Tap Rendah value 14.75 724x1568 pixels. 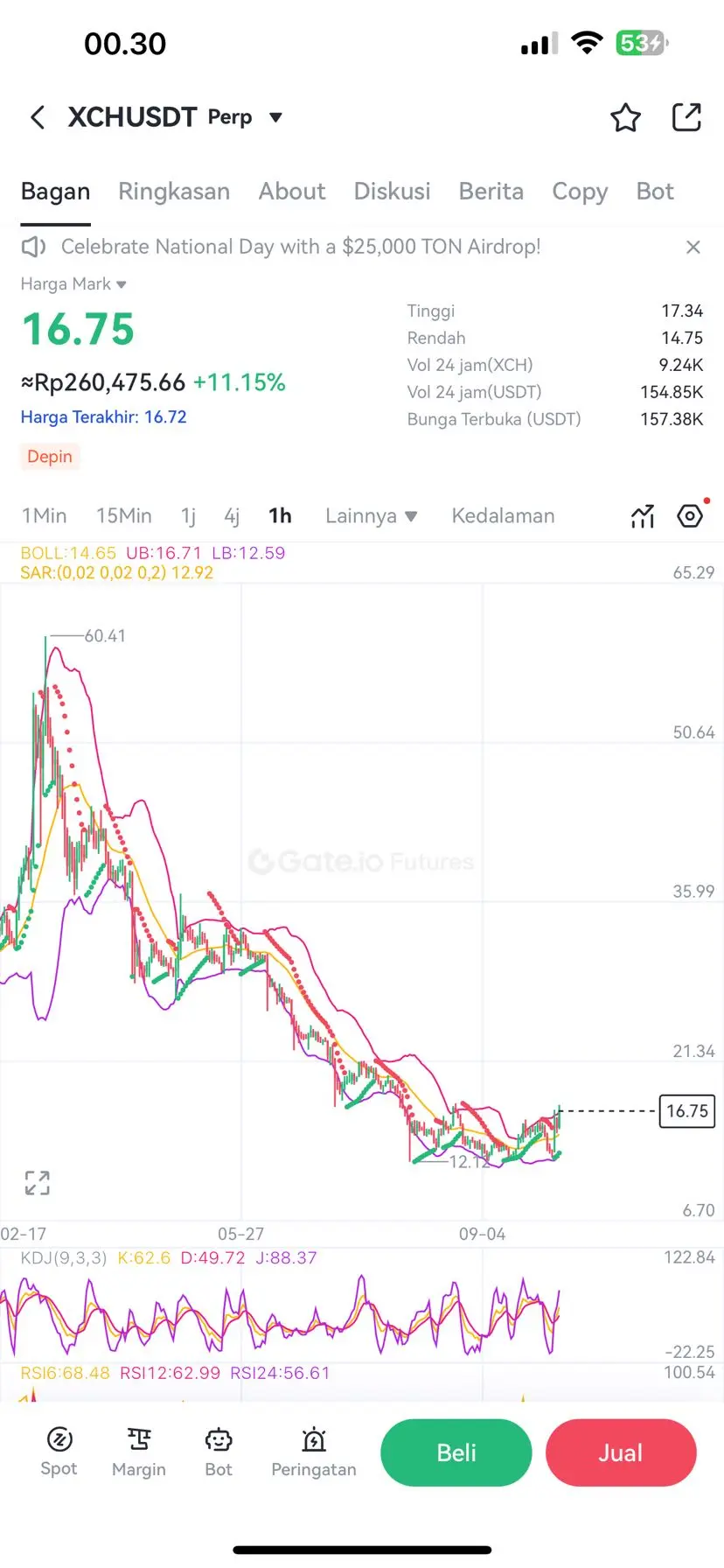pos(682,338)
